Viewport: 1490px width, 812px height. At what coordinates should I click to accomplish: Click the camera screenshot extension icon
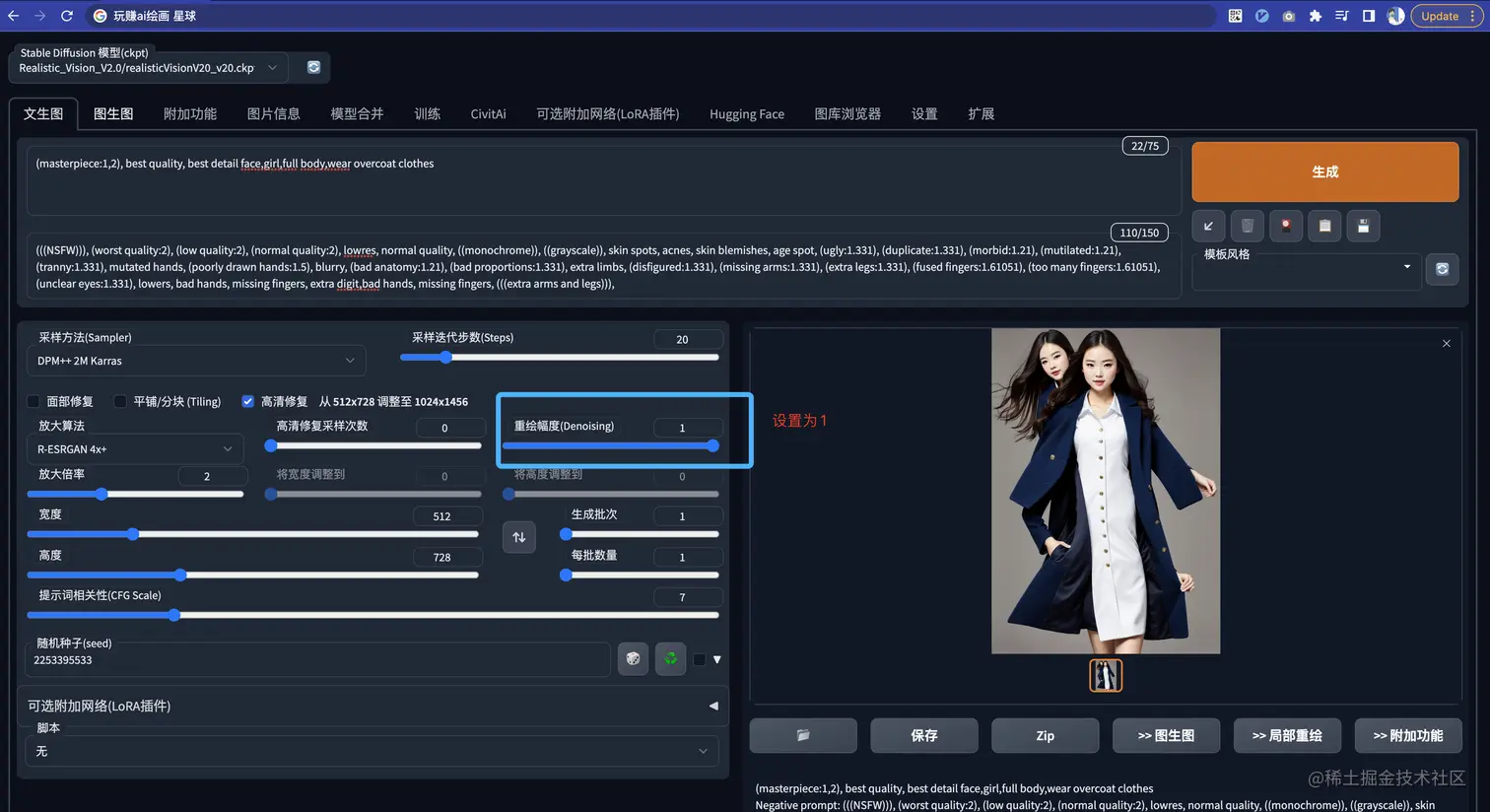(x=1288, y=16)
